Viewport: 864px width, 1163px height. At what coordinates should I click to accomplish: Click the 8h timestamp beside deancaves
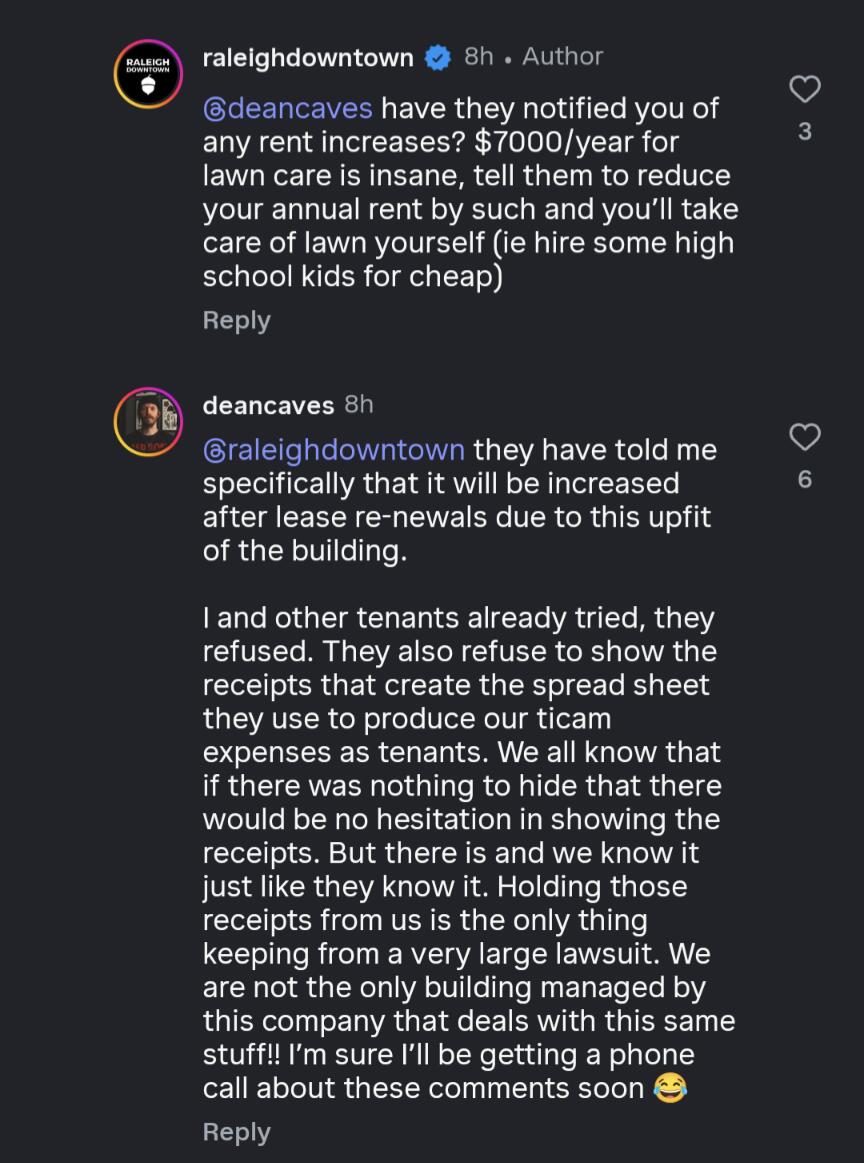[359, 404]
